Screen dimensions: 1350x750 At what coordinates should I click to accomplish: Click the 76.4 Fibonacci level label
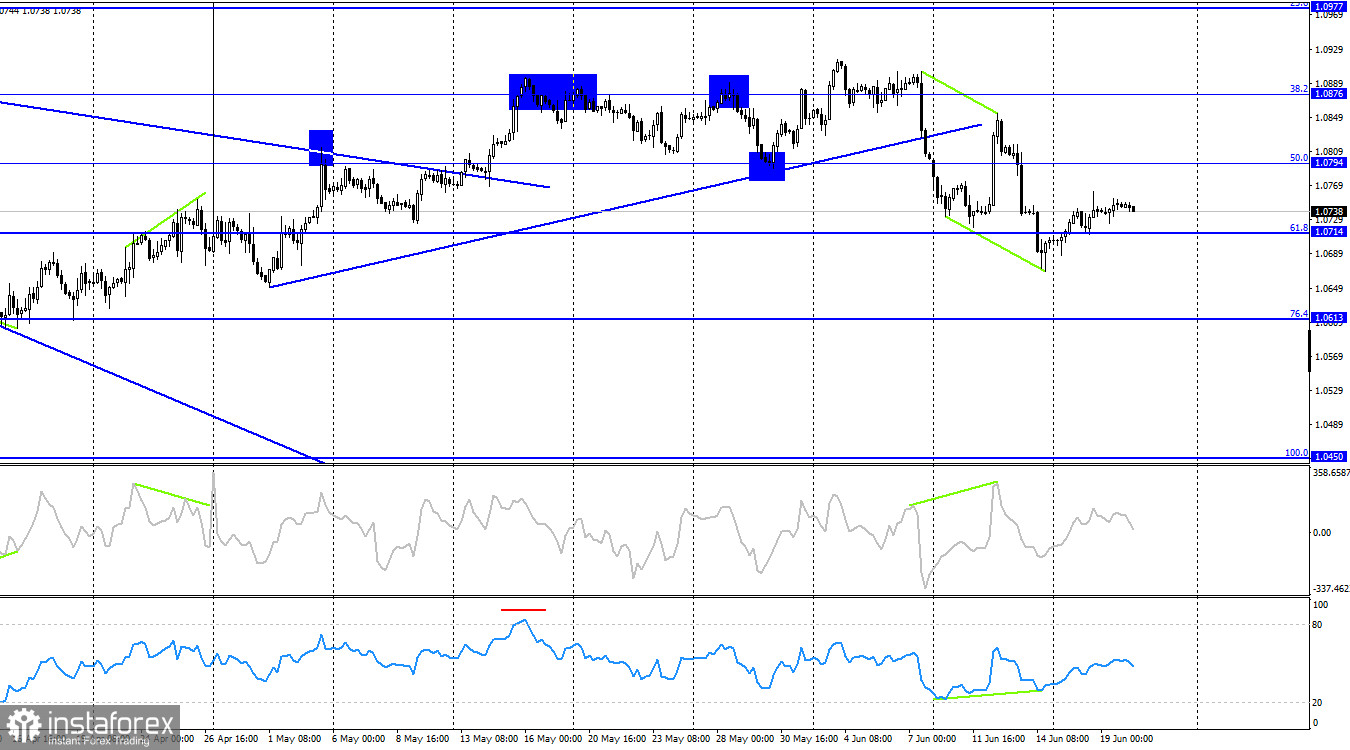tap(1298, 313)
